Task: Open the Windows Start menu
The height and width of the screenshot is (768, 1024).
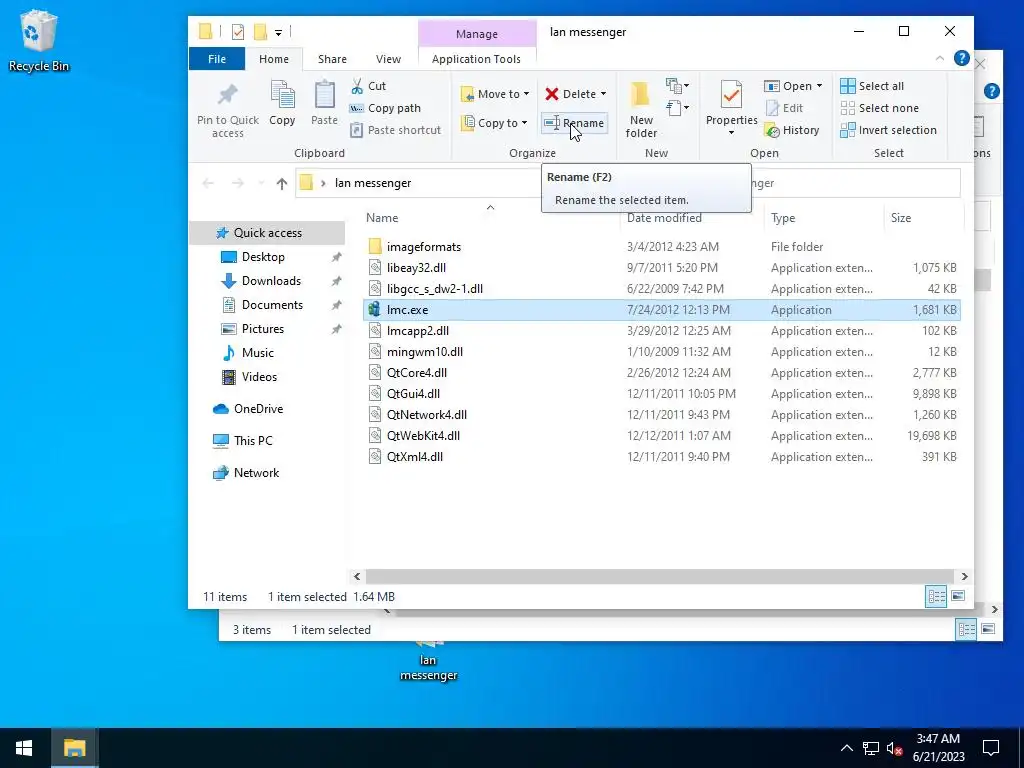Action: tap(24, 748)
